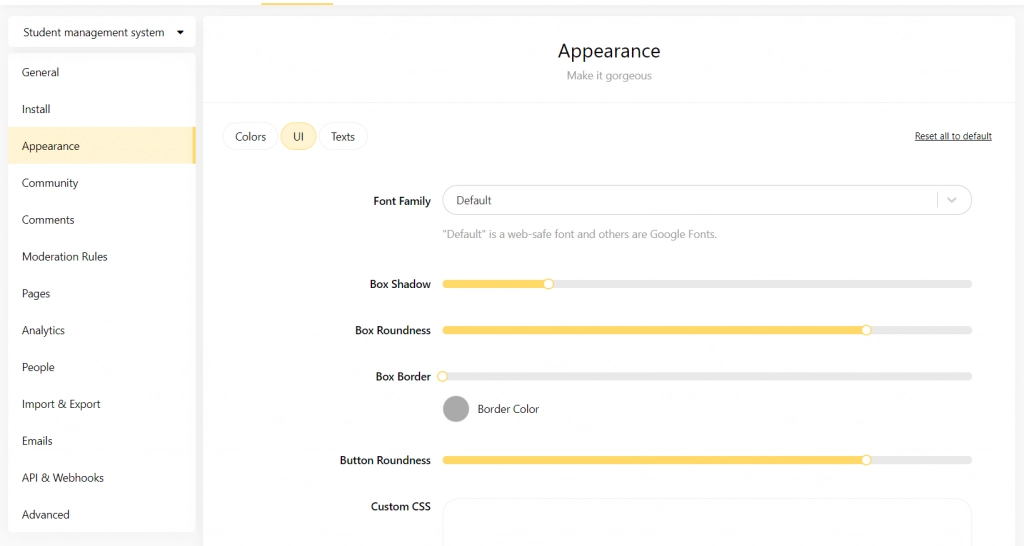Switch to the Colors tab
This screenshot has width=1024, height=546.
[250, 137]
